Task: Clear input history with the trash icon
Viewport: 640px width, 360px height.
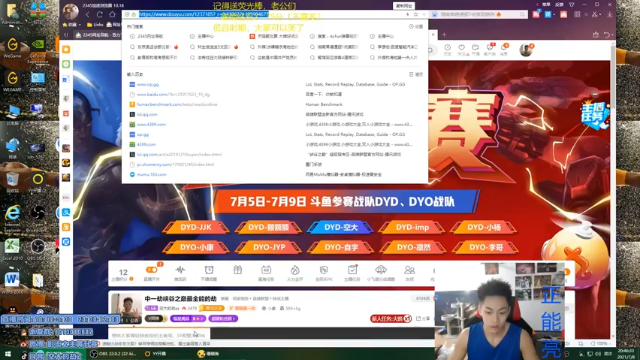Action: point(416,74)
